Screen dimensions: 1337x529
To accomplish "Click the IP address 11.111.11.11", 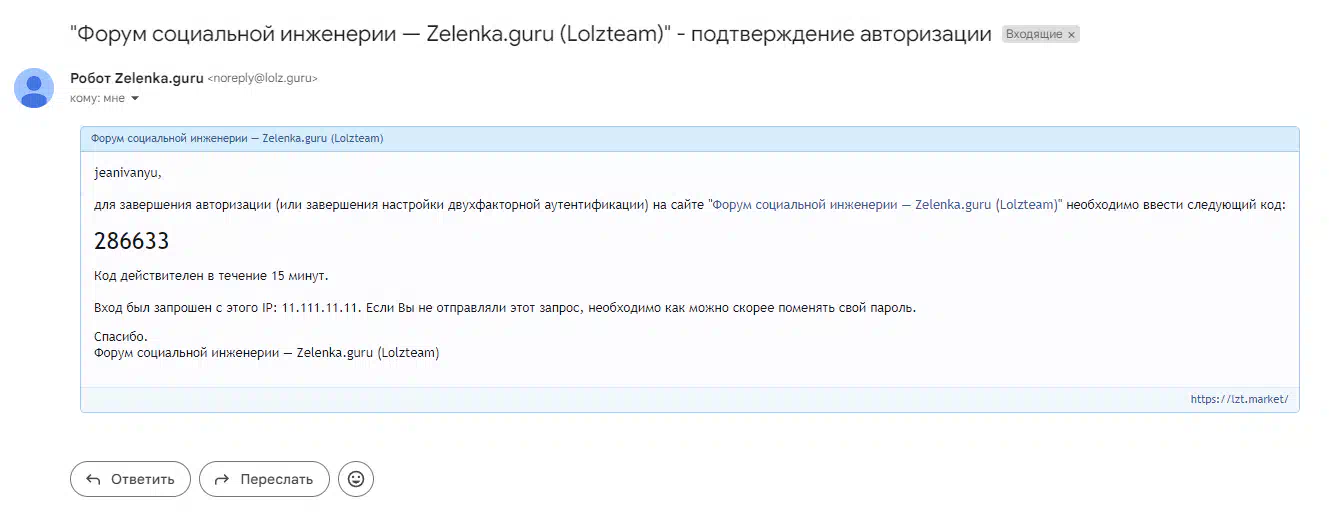I will point(319,308).
